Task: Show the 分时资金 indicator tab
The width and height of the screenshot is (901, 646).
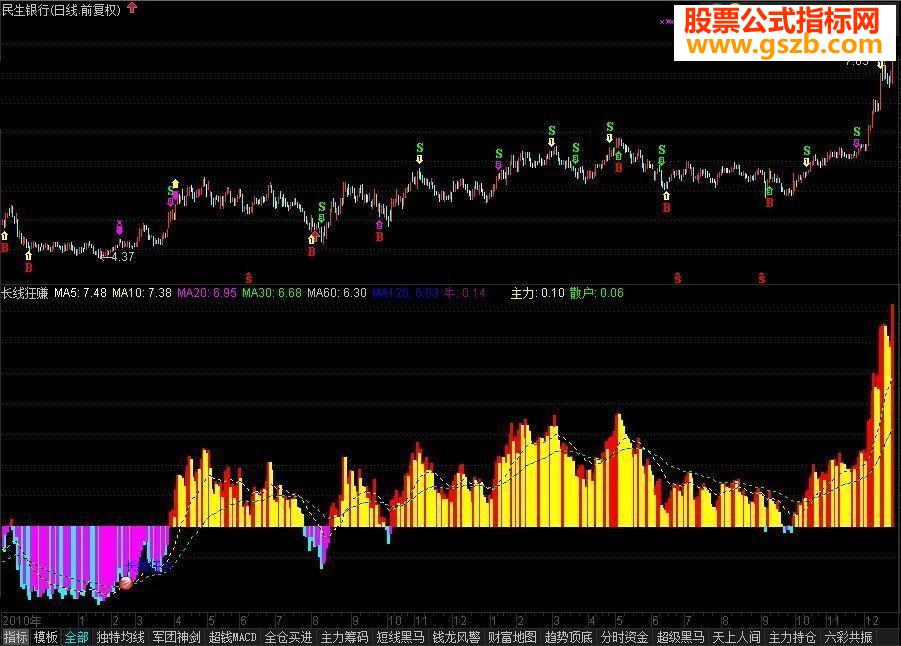Action: [625, 637]
